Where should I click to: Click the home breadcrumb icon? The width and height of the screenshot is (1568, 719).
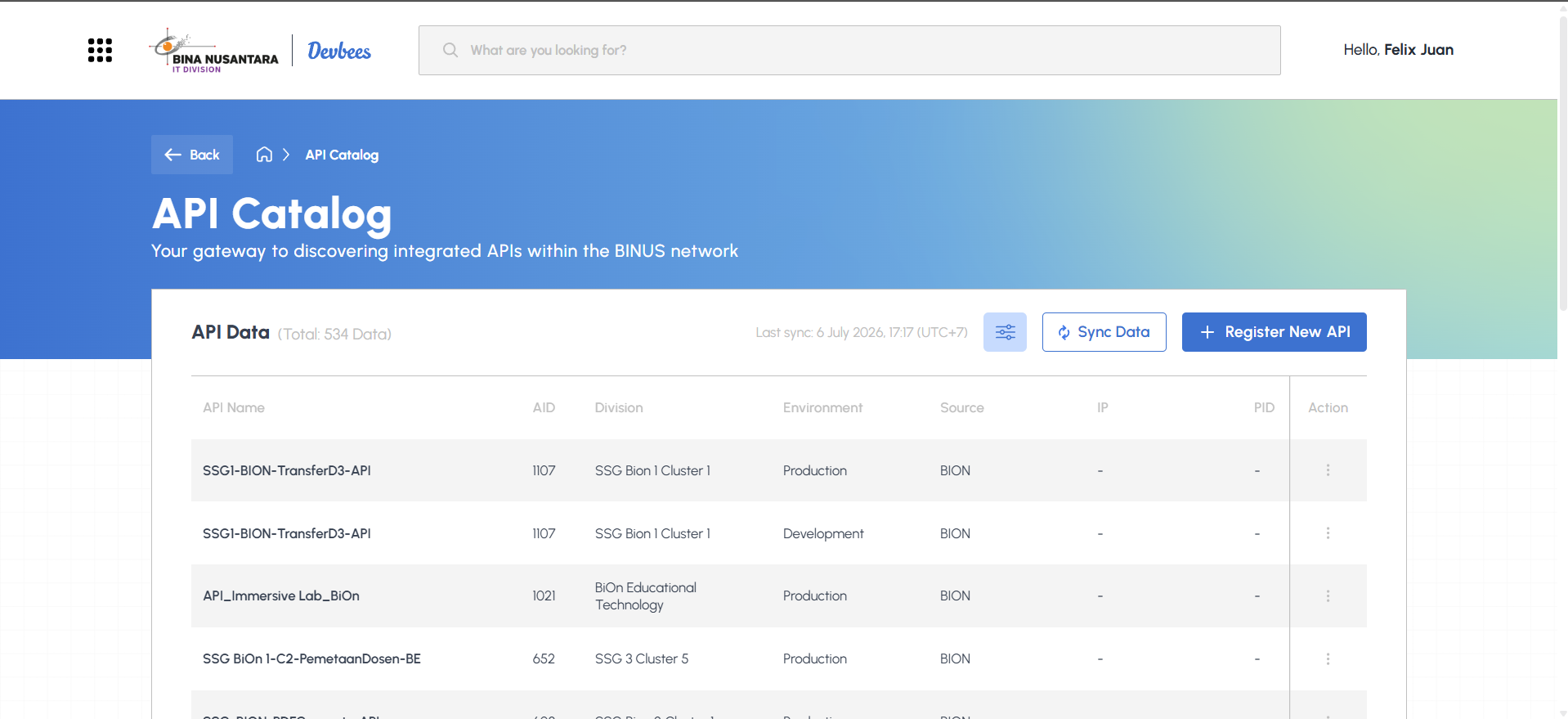[264, 155]
